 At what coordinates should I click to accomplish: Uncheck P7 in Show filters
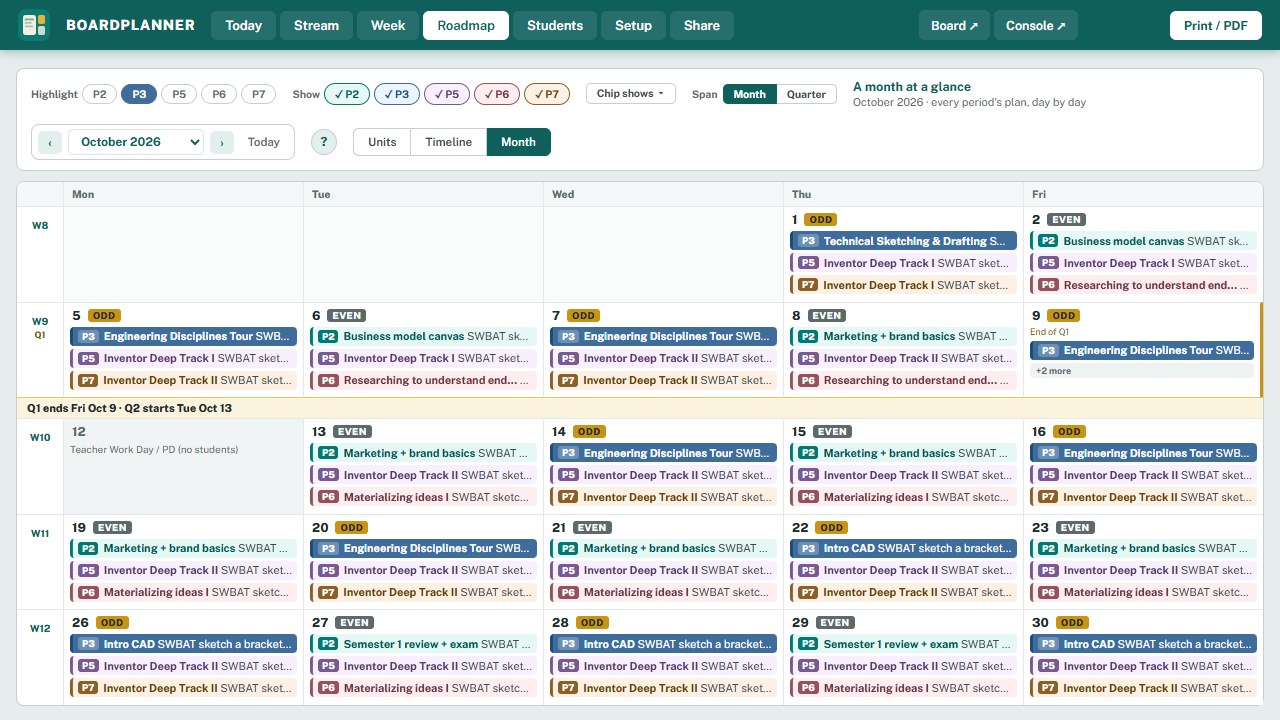547,94
